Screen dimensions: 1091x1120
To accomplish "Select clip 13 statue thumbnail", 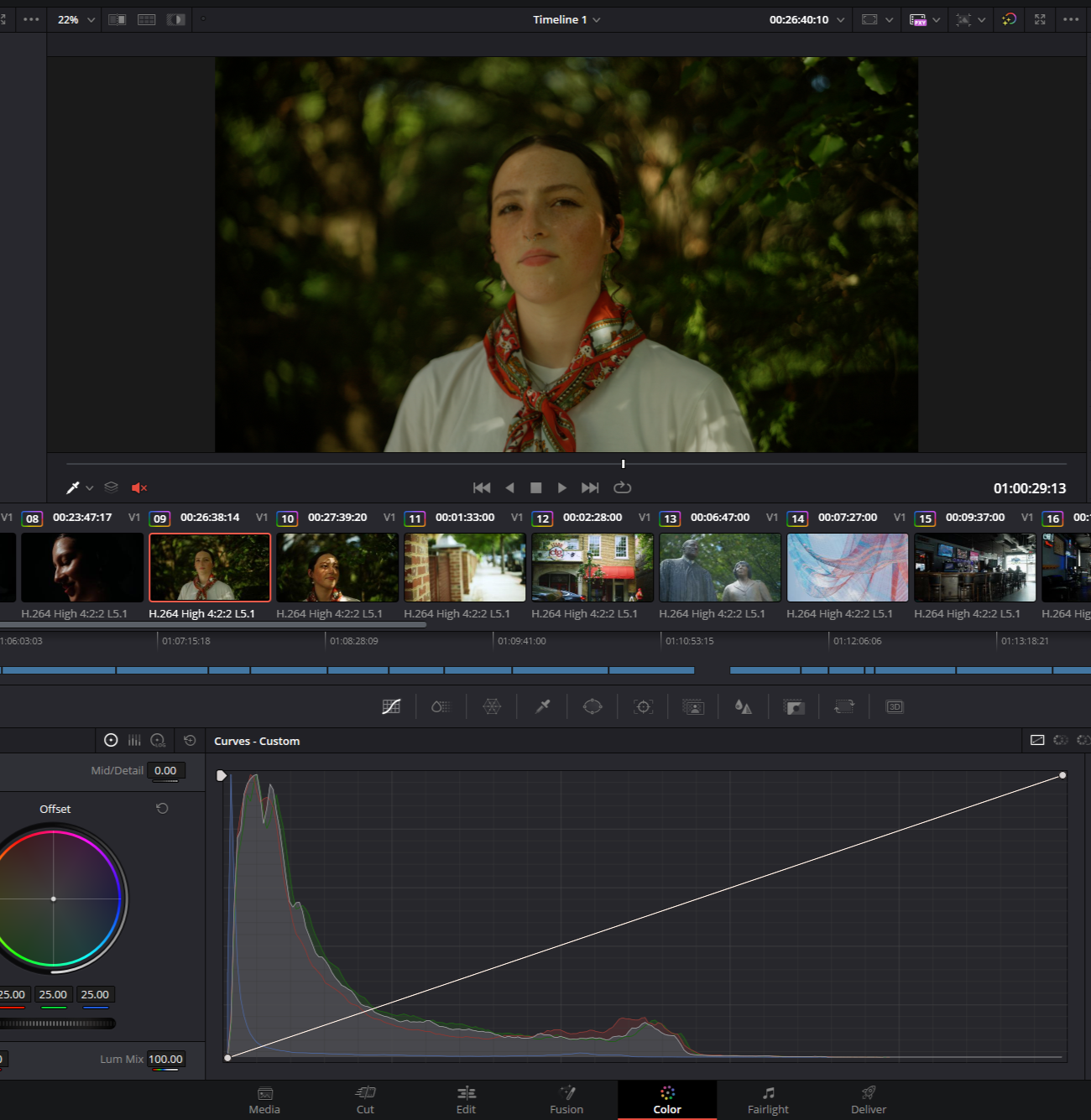I will tap(720, 567).
